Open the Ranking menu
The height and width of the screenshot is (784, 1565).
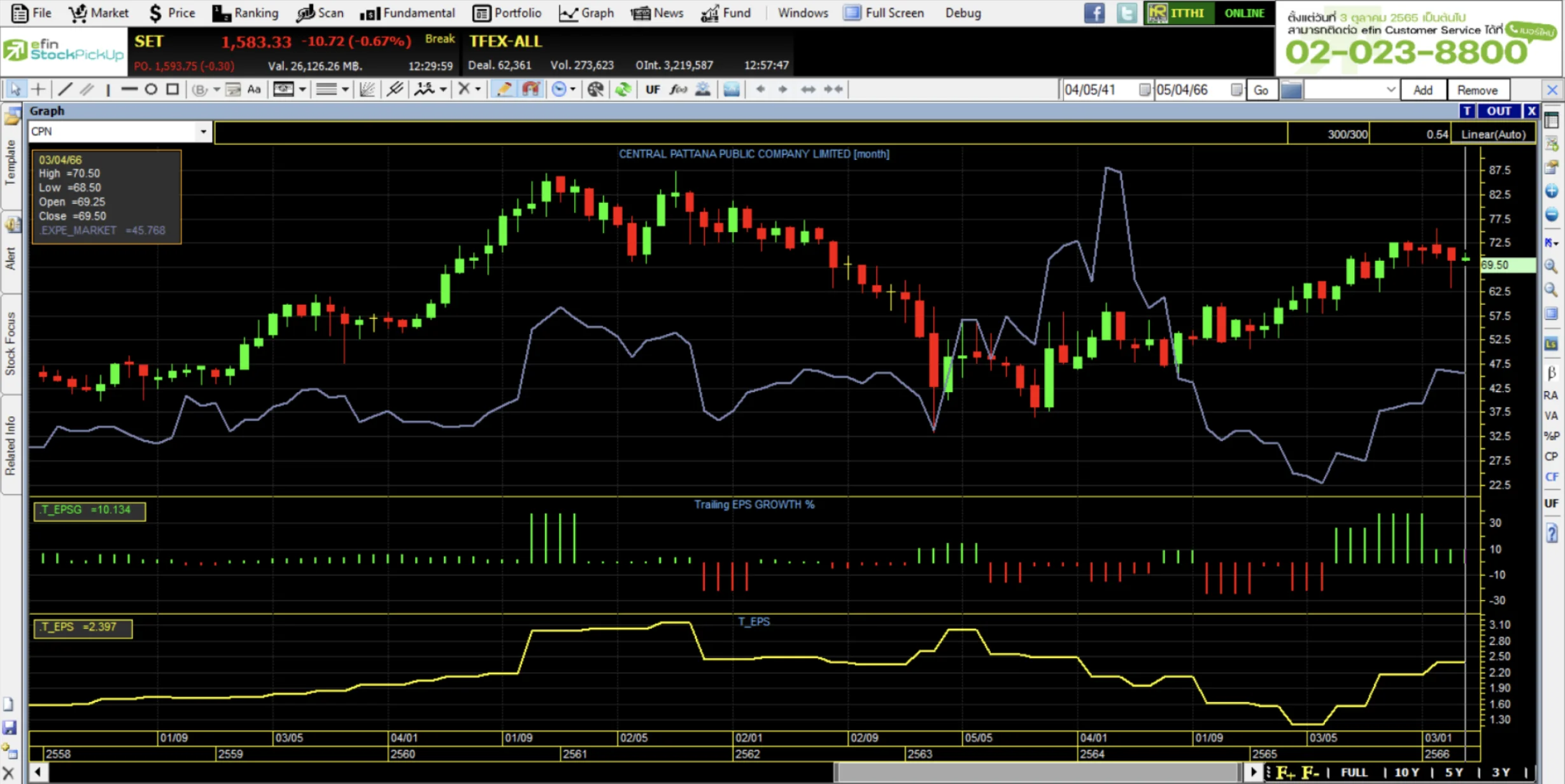246,13
